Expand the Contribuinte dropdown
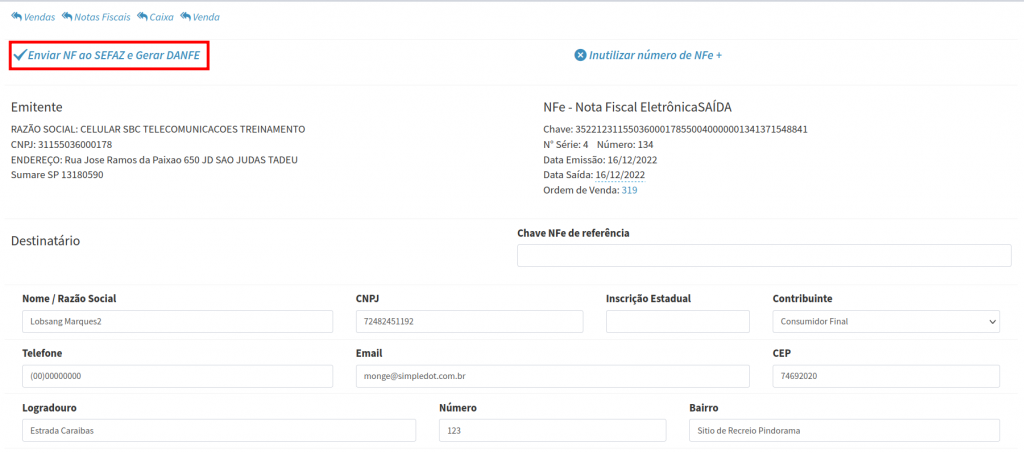 (x=886, y=321)
